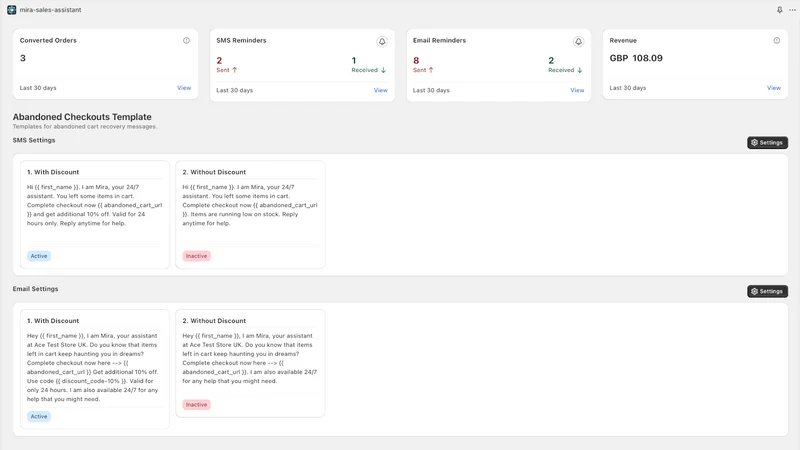Click 'Last 30 days' on Revenue card
Screen dimensions: 800x450
point(628,88)
